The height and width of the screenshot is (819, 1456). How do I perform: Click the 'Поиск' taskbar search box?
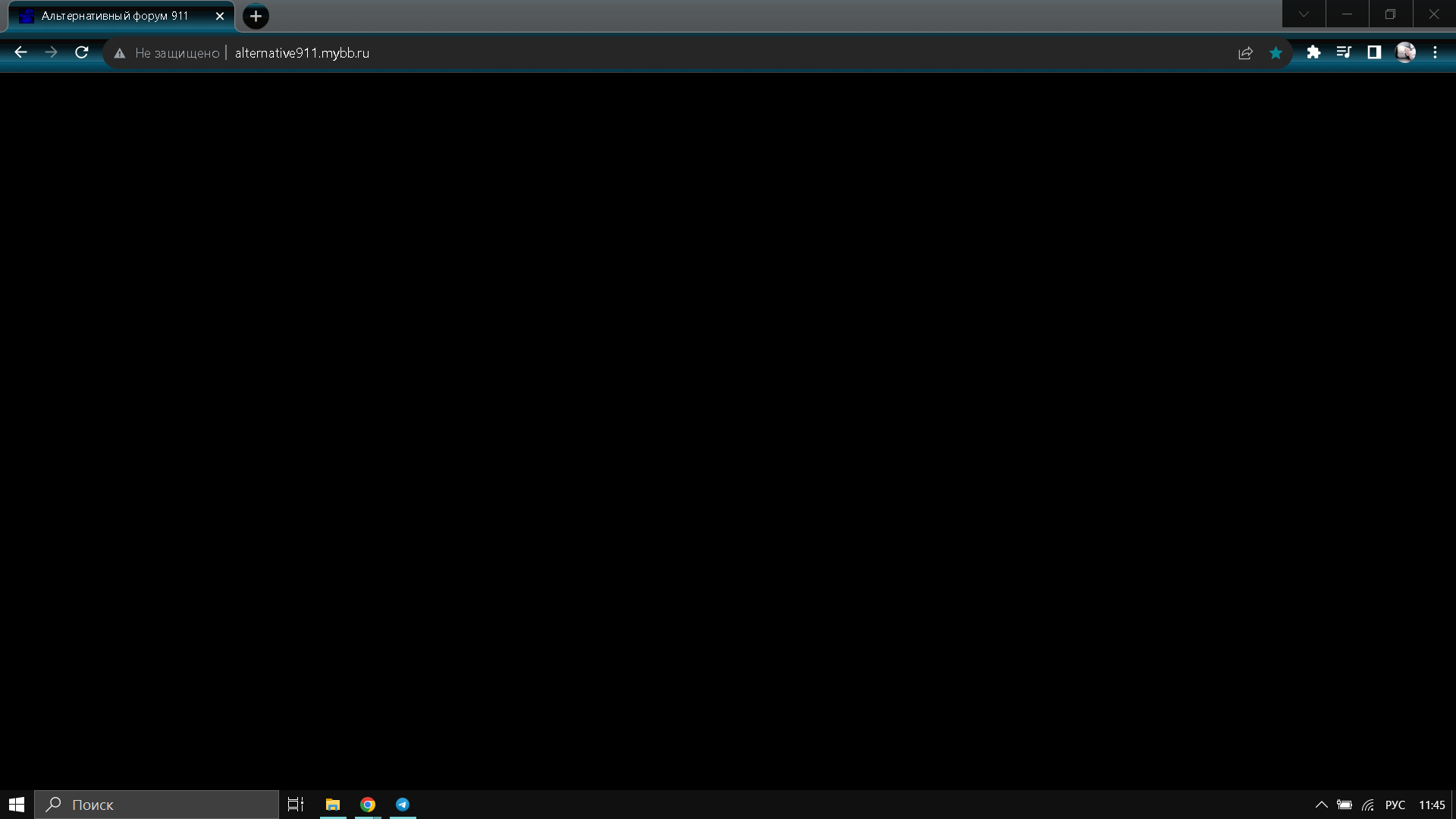[156, 805]
